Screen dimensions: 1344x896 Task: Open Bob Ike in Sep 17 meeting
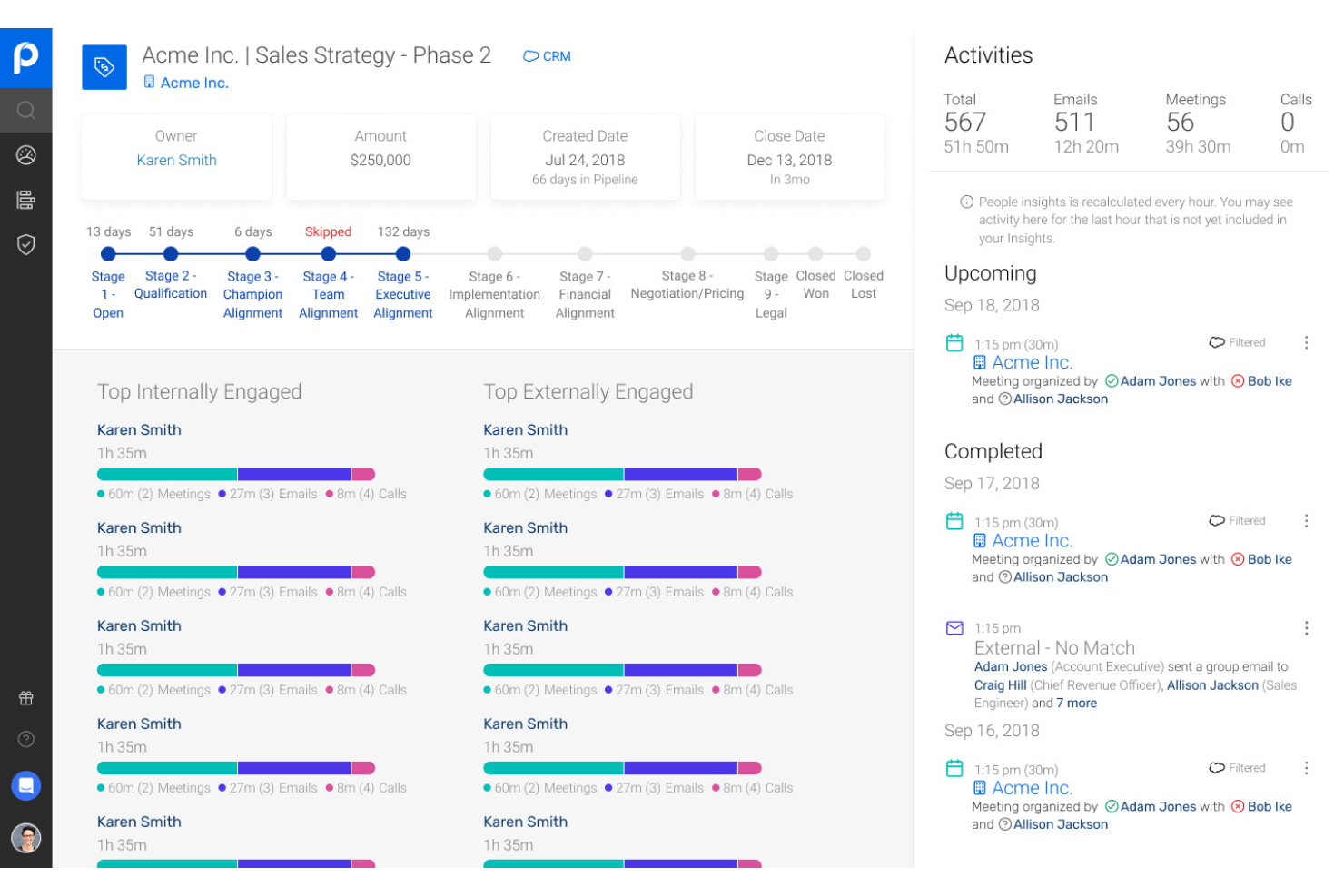pyautogui.click(x=1269, y=559)
